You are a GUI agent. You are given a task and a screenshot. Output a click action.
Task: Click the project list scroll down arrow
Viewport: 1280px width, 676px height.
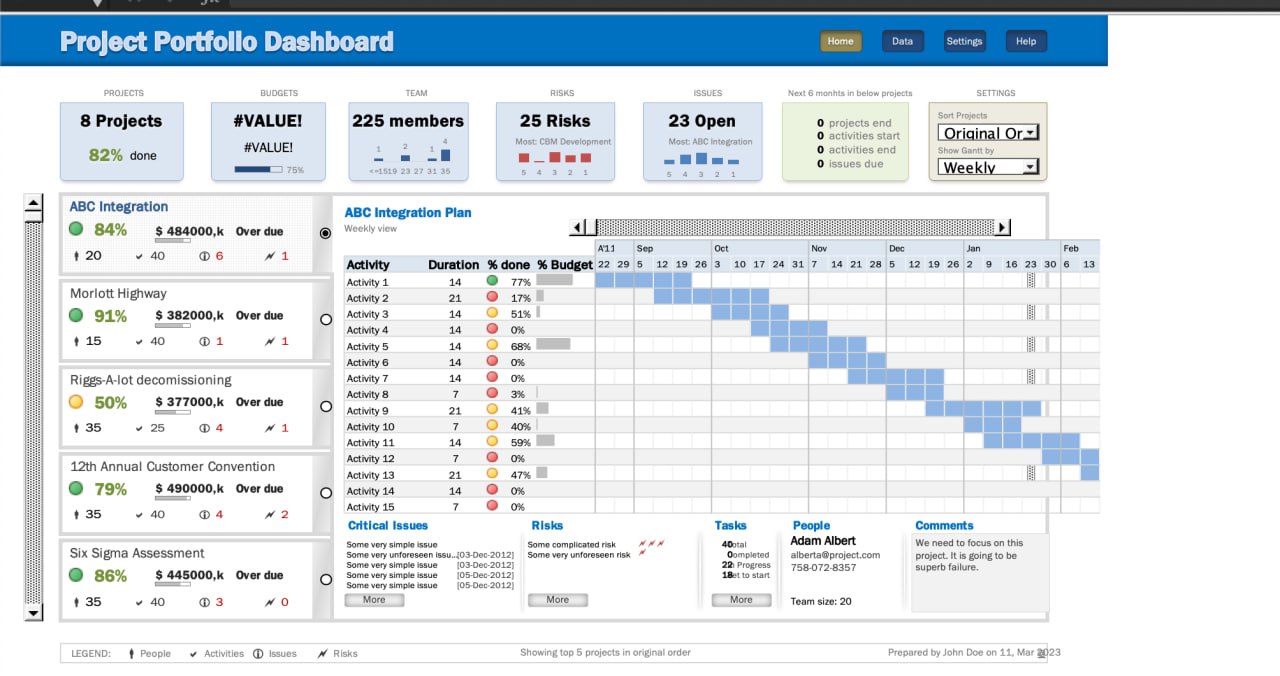pyautogui.click(x=34, y=612)
